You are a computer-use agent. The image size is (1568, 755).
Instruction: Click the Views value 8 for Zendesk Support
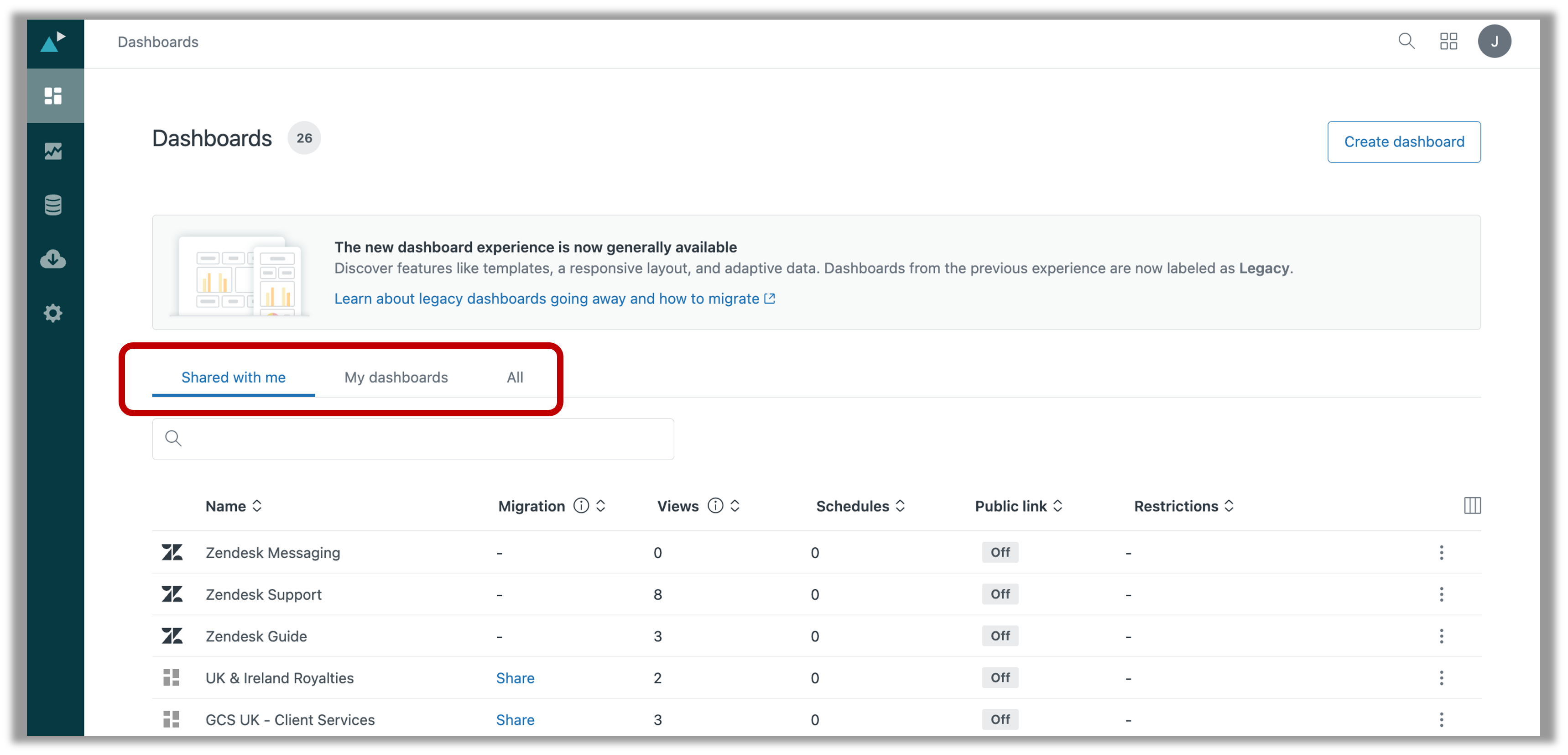(657, 594)
